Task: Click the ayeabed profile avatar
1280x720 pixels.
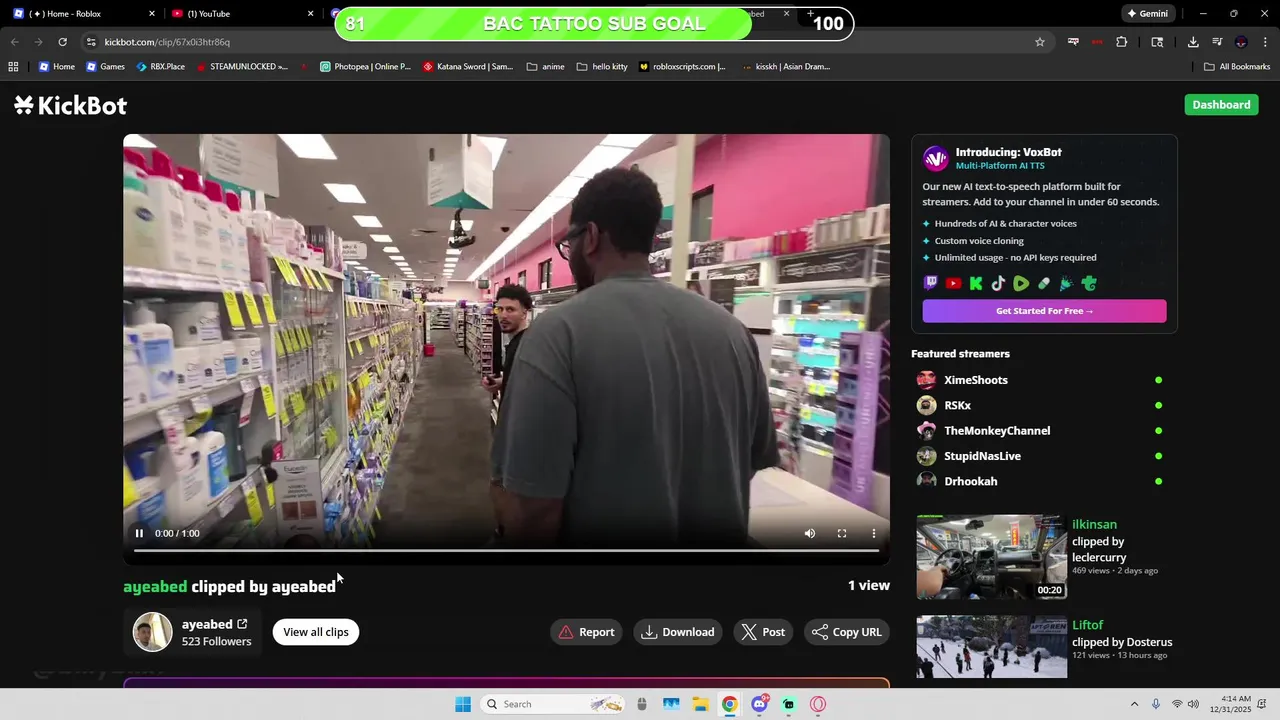Action: coord(153,632)
